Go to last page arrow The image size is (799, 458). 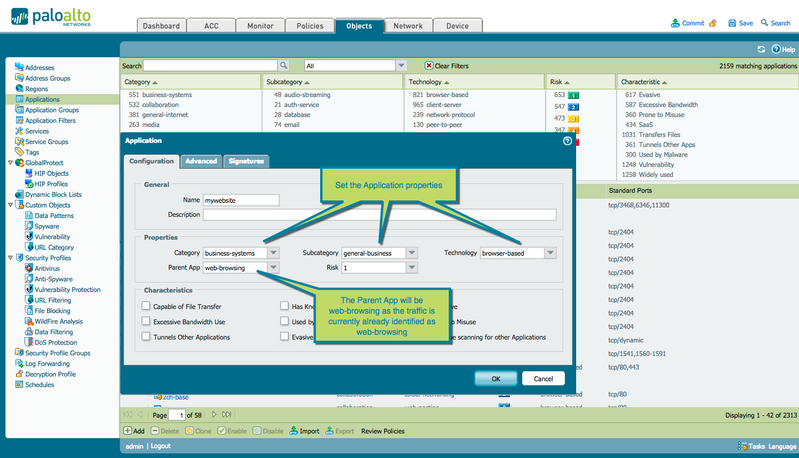227,415
